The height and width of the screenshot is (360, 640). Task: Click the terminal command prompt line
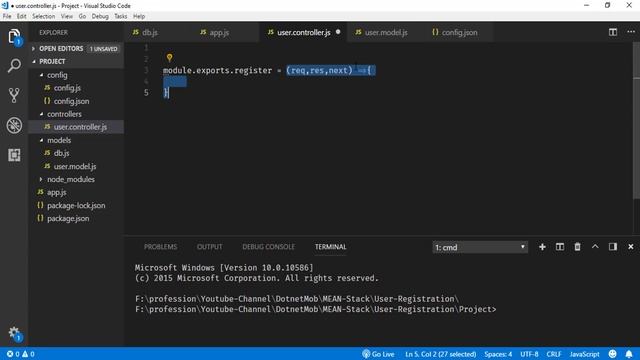click(316, 309)
